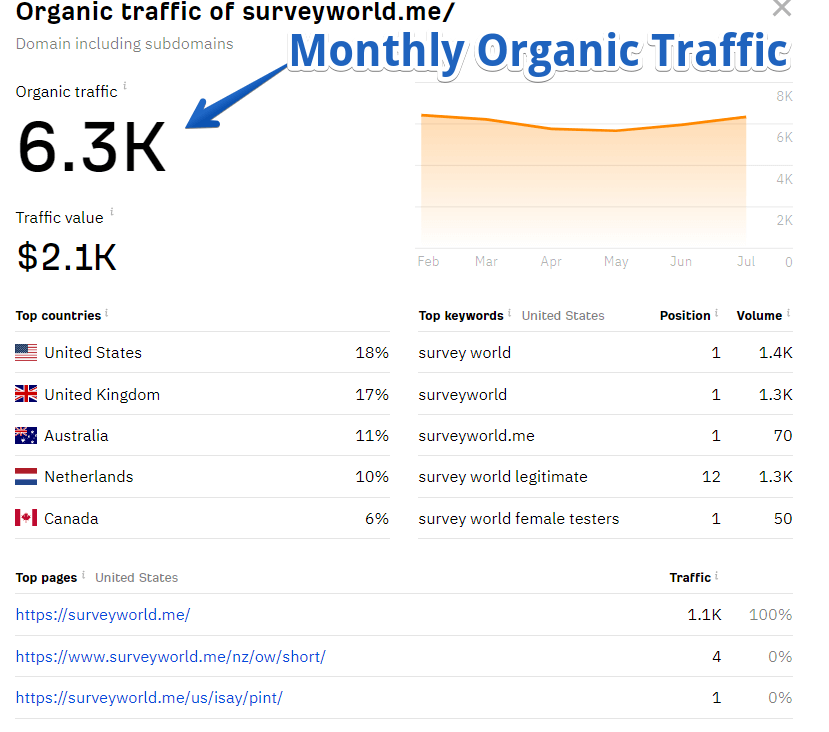829x732 pixels.
Task: Click the keyword 'survey world female testers'
Action: pos(519,518)
